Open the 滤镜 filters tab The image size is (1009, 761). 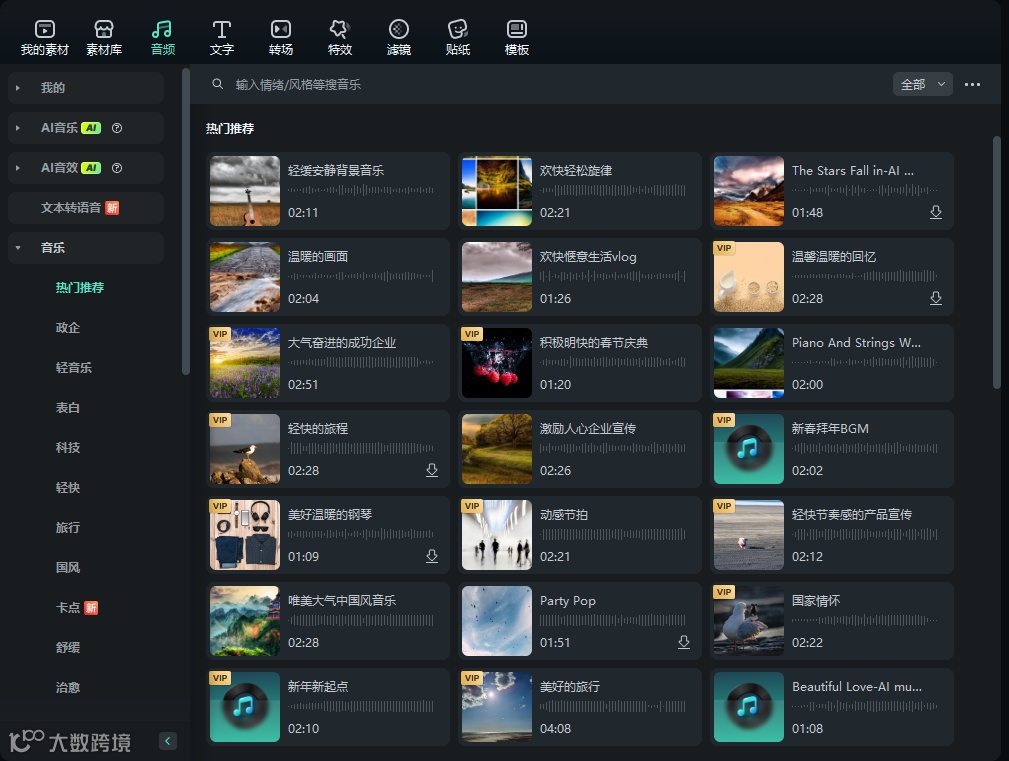399,37
